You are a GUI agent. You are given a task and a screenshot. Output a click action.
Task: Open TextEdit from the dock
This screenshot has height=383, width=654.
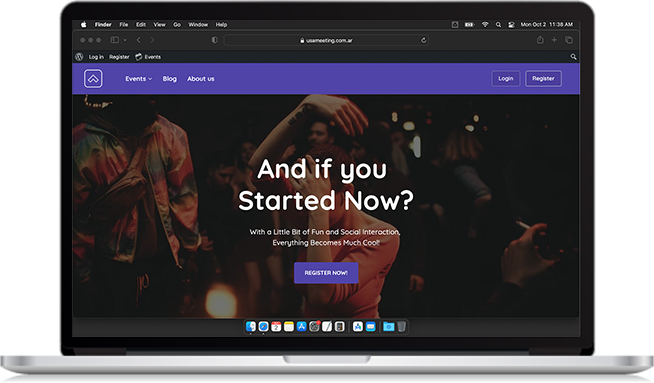327,326
